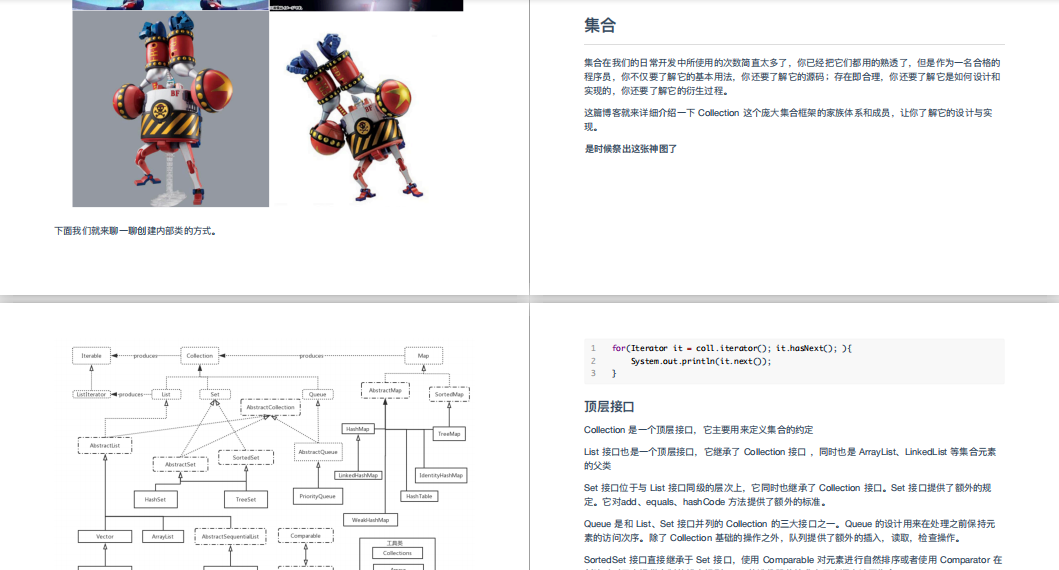Click the AbstractCollection box in the diagram
Screen dimensions: 1059x570
pos(270,407)
